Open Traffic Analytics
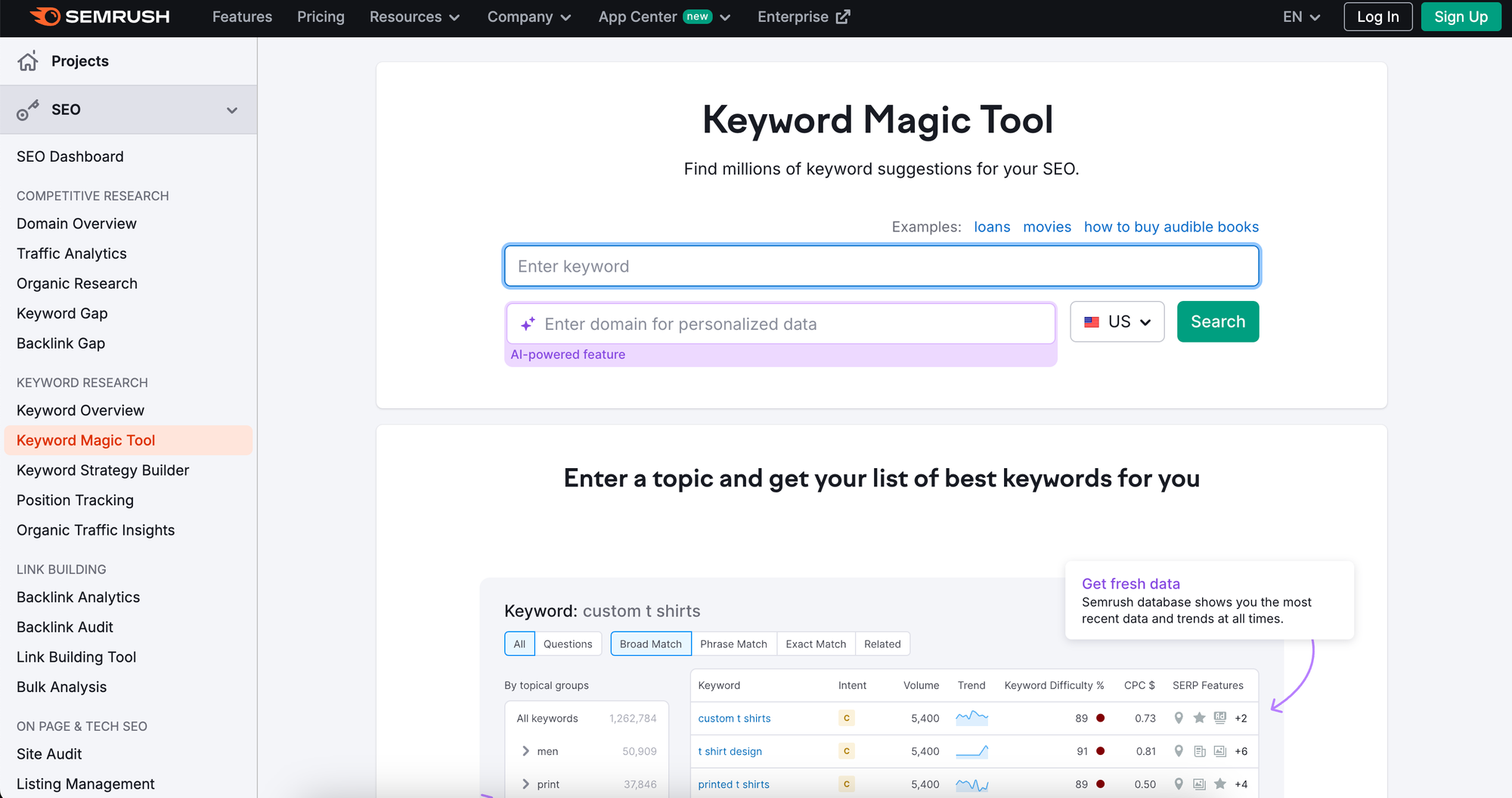 (72, 253)
